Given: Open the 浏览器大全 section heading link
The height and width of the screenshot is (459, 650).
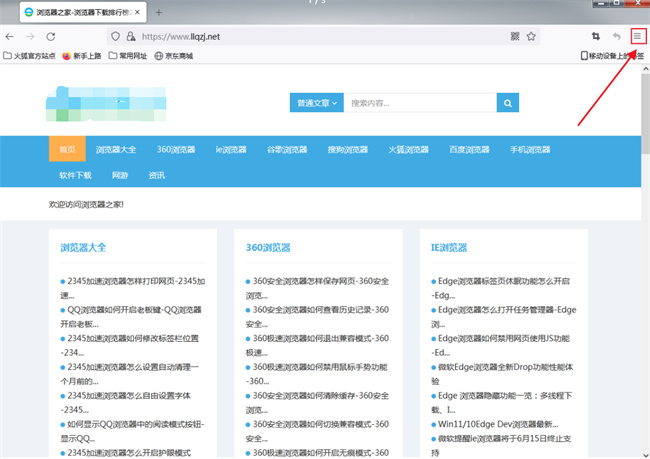Looking at the screenshot, I should coord(83,248).
